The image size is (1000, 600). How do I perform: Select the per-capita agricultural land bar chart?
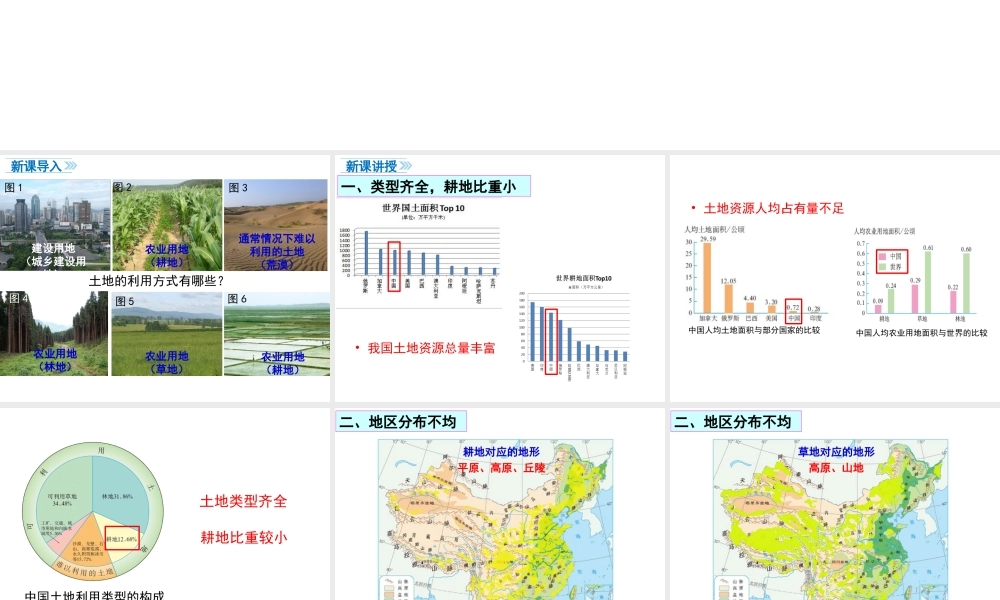point(916,275)
